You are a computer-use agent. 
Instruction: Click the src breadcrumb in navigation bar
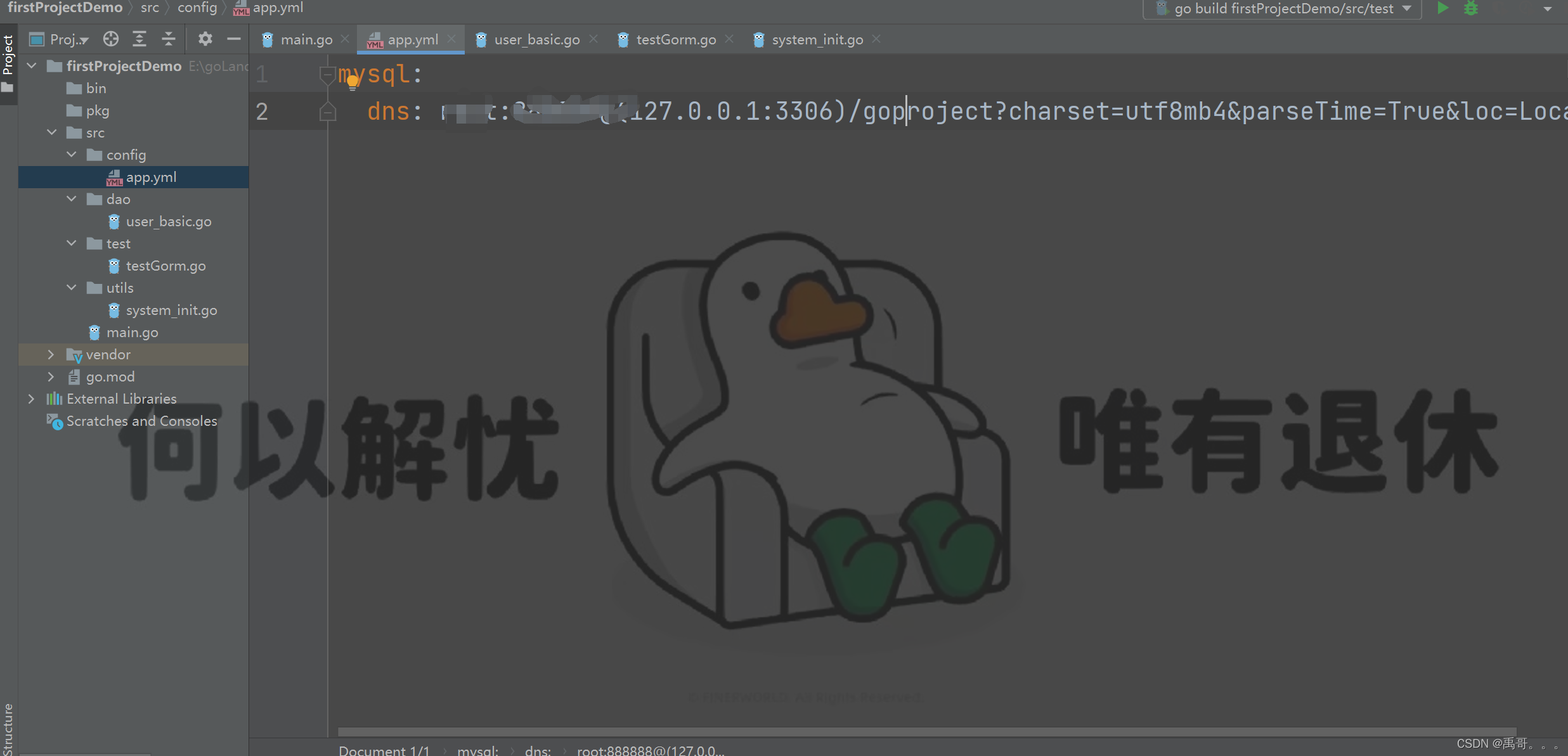tap(150, 8)
